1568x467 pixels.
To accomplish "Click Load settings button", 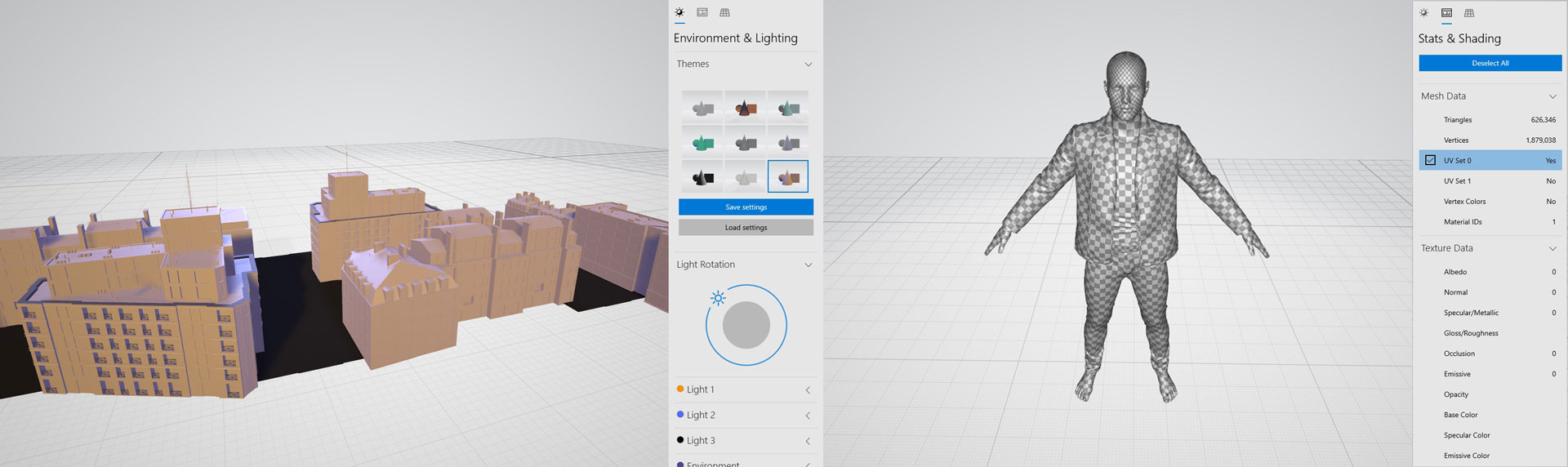I will point(746,228).
